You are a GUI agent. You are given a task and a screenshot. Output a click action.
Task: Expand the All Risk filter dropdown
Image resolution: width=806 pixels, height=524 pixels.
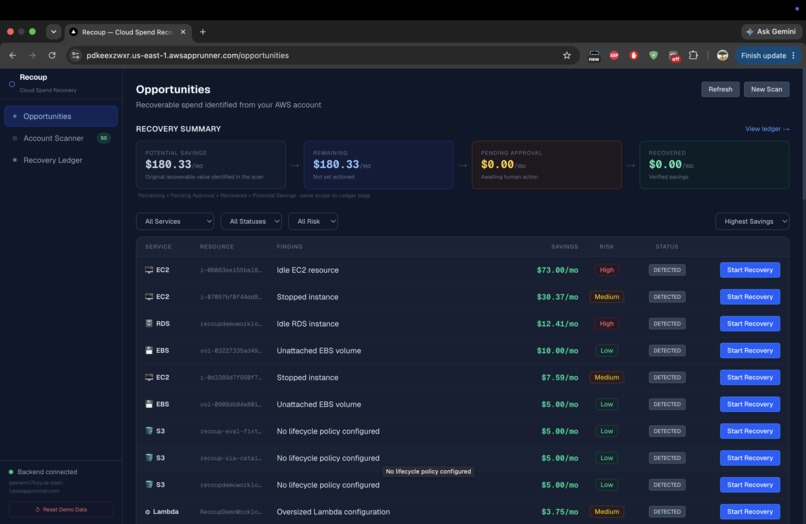pos(313,222)
